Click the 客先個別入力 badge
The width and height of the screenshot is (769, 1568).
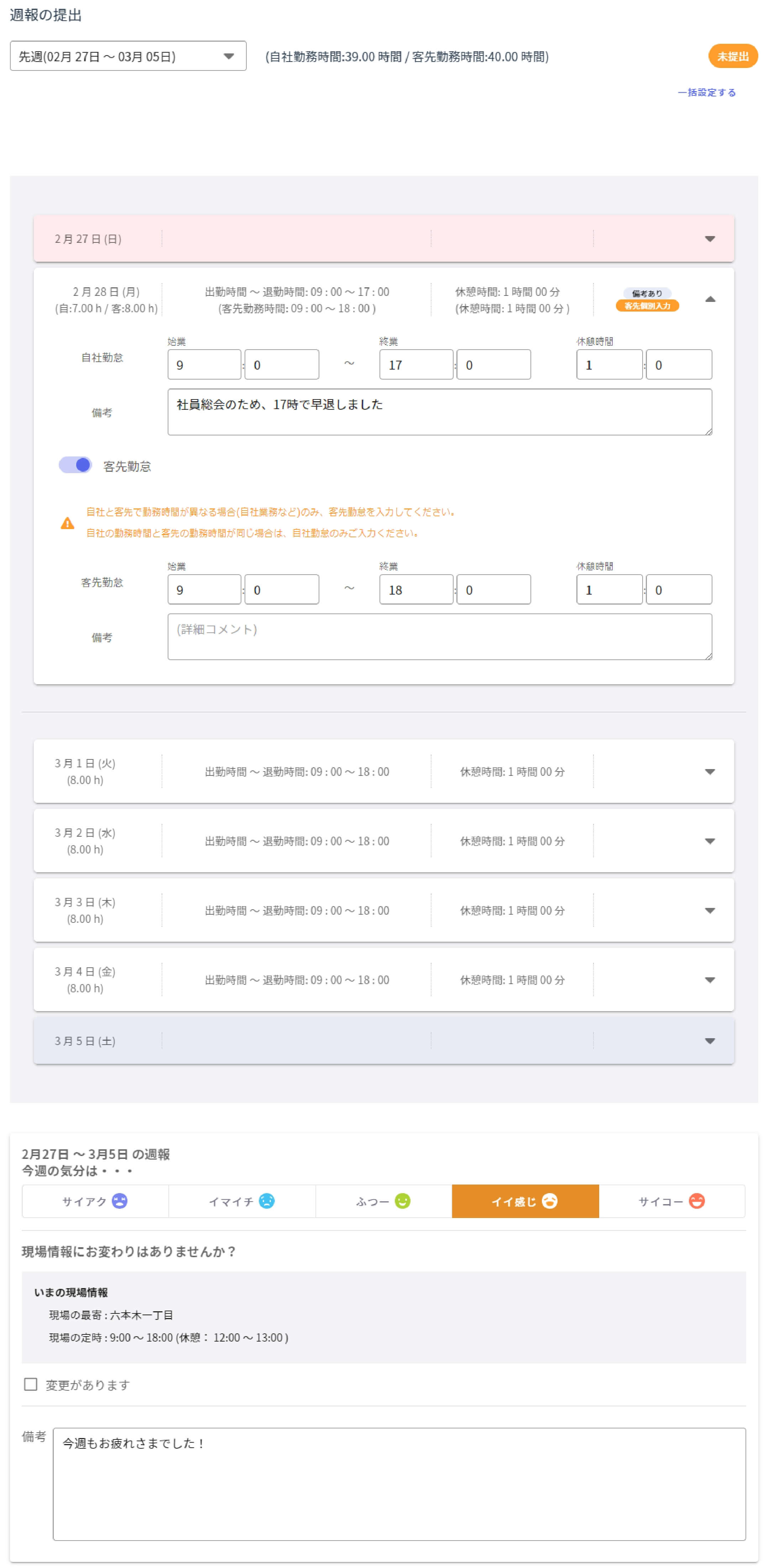(647, 305)
